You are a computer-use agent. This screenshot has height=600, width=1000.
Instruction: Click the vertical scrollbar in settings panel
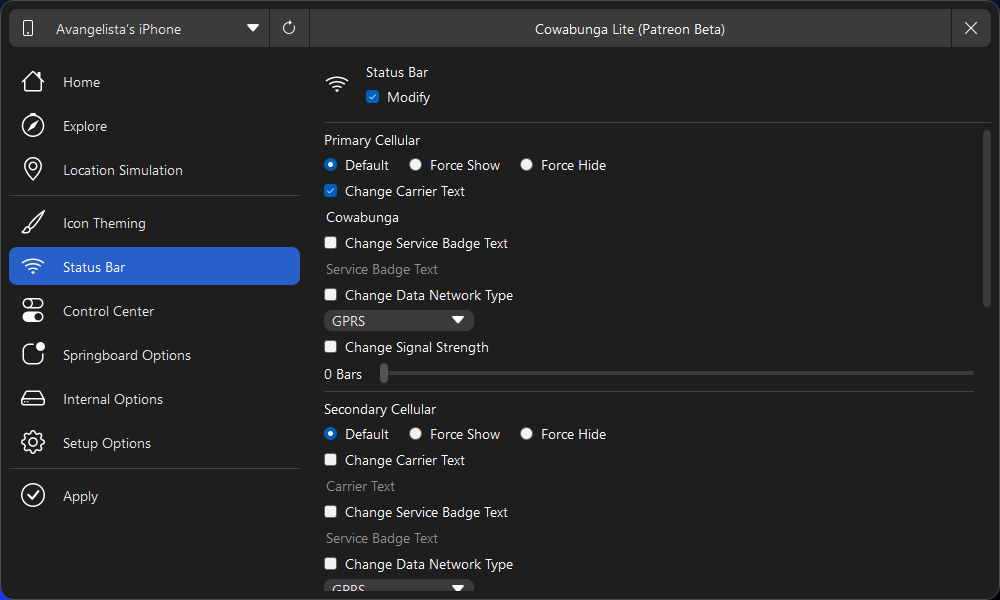987,219
